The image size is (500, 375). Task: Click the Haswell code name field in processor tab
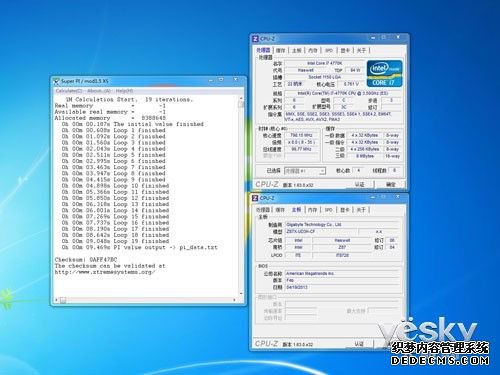[x=306, y=70]
